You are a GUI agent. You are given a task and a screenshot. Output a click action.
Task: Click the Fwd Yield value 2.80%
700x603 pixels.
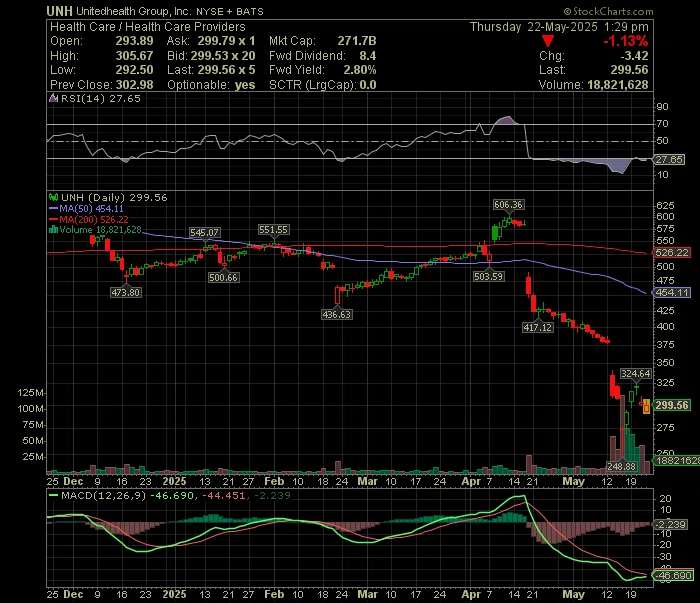360,70
